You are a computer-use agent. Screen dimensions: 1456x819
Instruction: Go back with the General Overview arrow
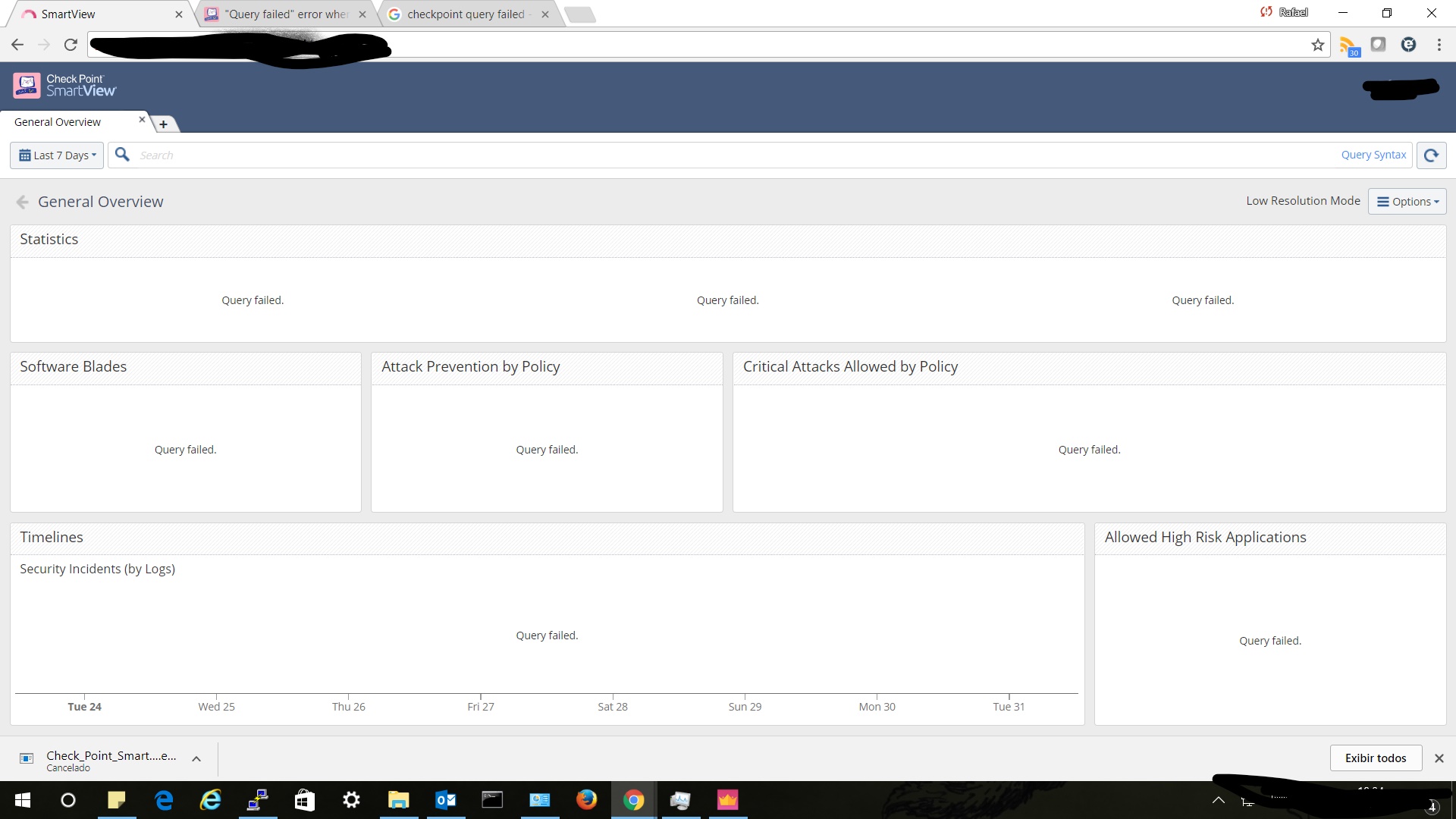click(x=22, y=202)
